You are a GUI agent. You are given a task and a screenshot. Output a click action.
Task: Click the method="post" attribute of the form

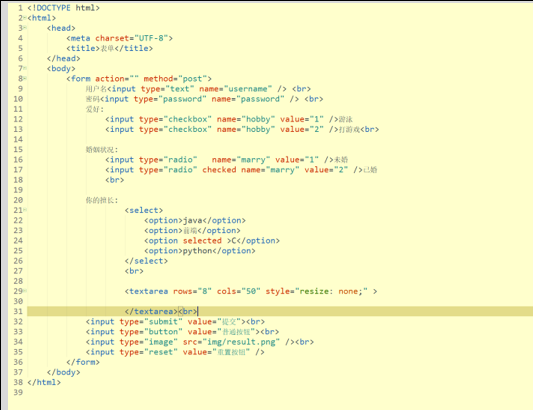click(x=175, y=79)
